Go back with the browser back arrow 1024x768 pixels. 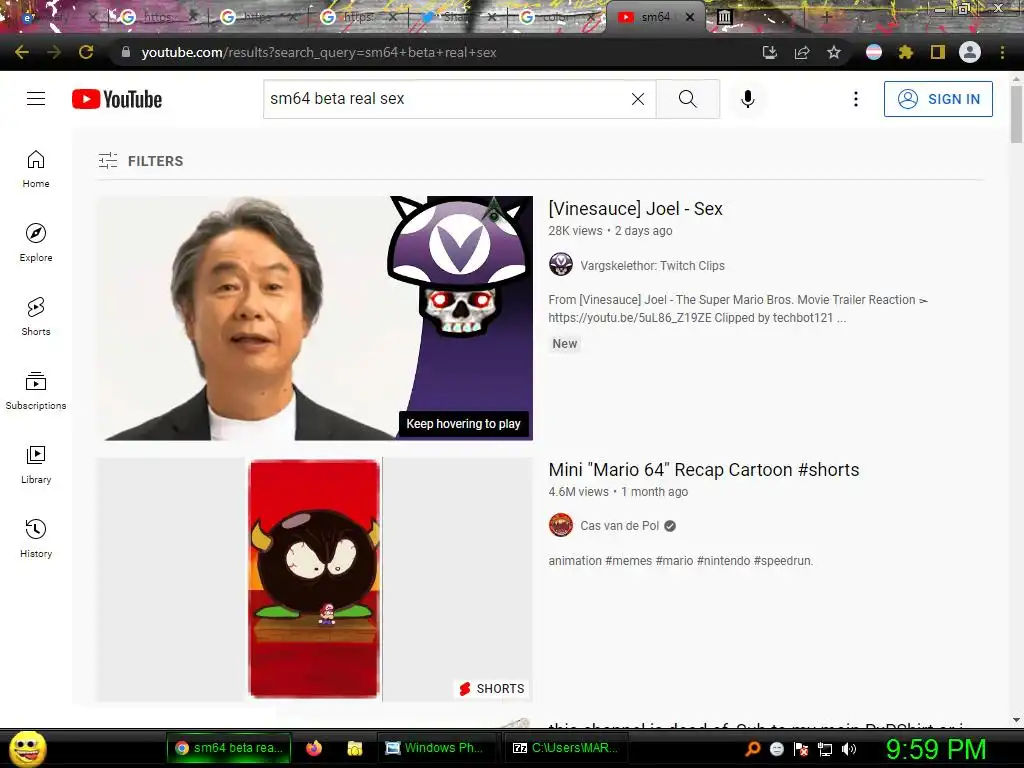point(22,52)
